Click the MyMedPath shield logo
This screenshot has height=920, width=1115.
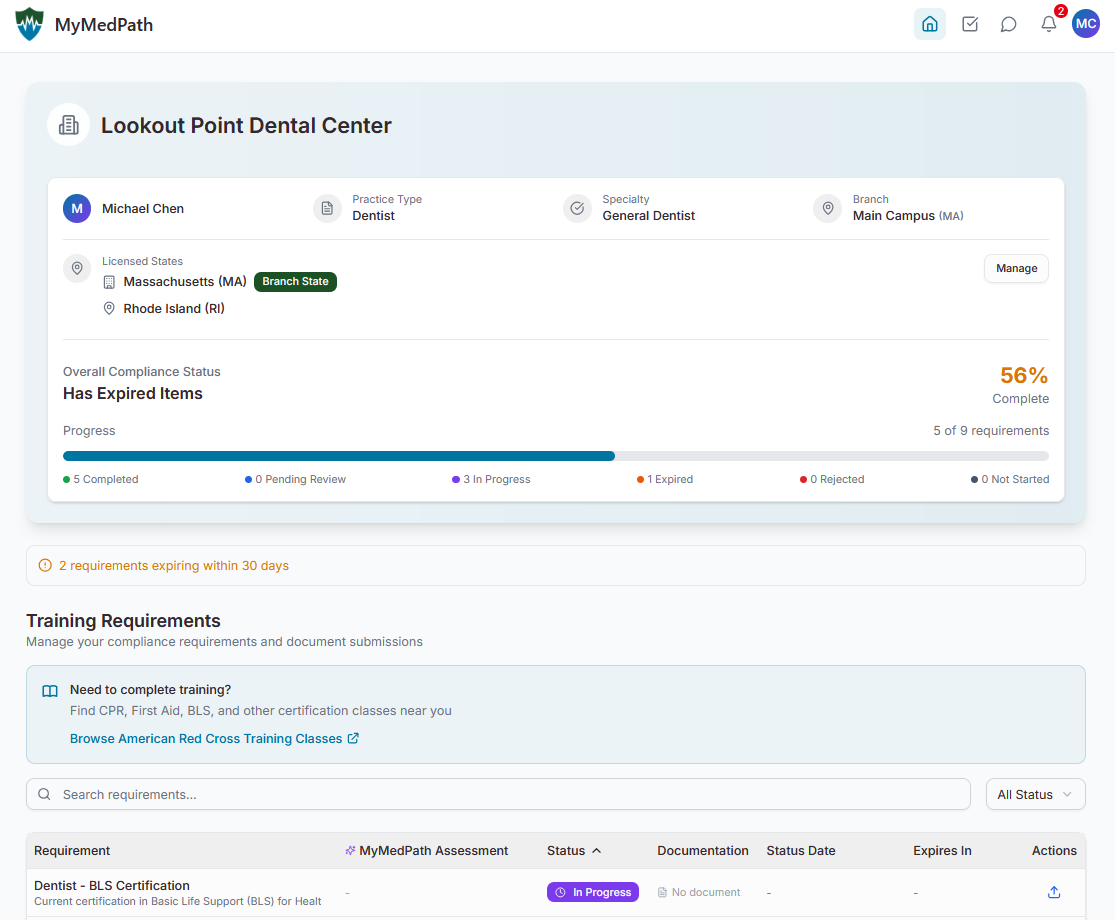(x=30, y=23)
